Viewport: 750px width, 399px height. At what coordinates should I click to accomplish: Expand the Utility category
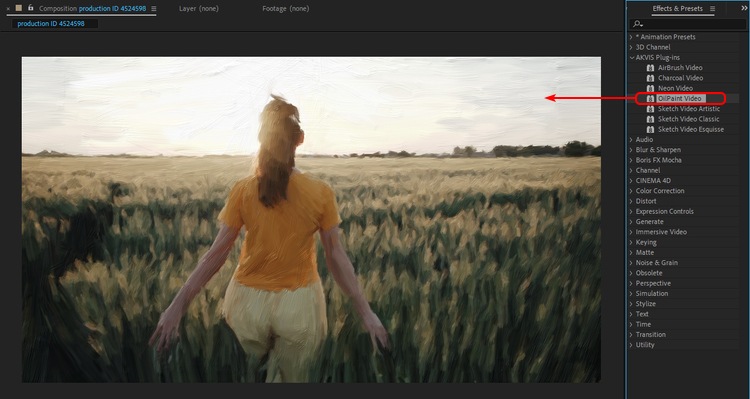pyautogui.click(x=631, y=345)
